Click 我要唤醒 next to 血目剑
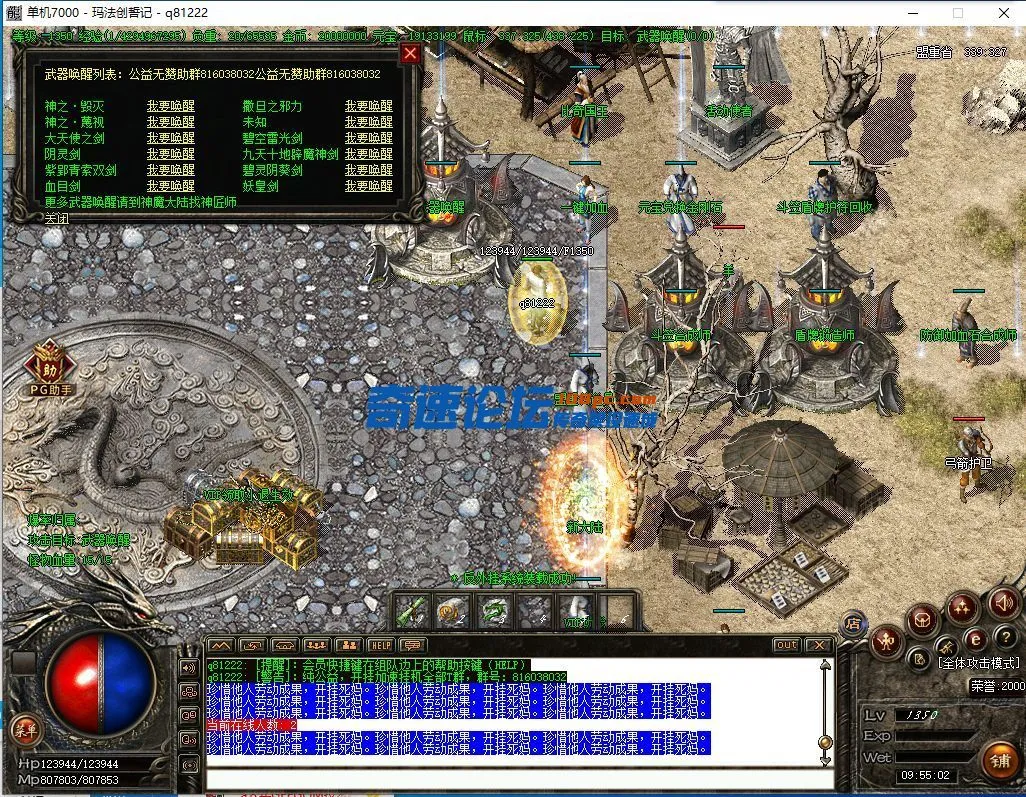The height and width of the screenshot is (797, 1026). (x=171, y=186)
